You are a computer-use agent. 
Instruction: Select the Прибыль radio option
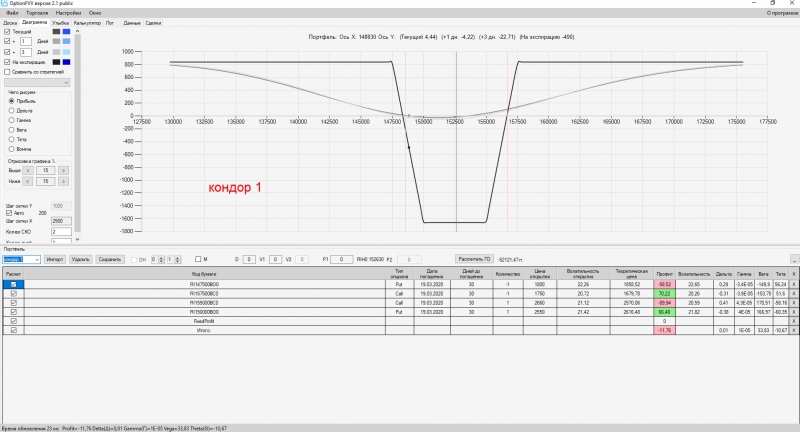coord(11,101)
